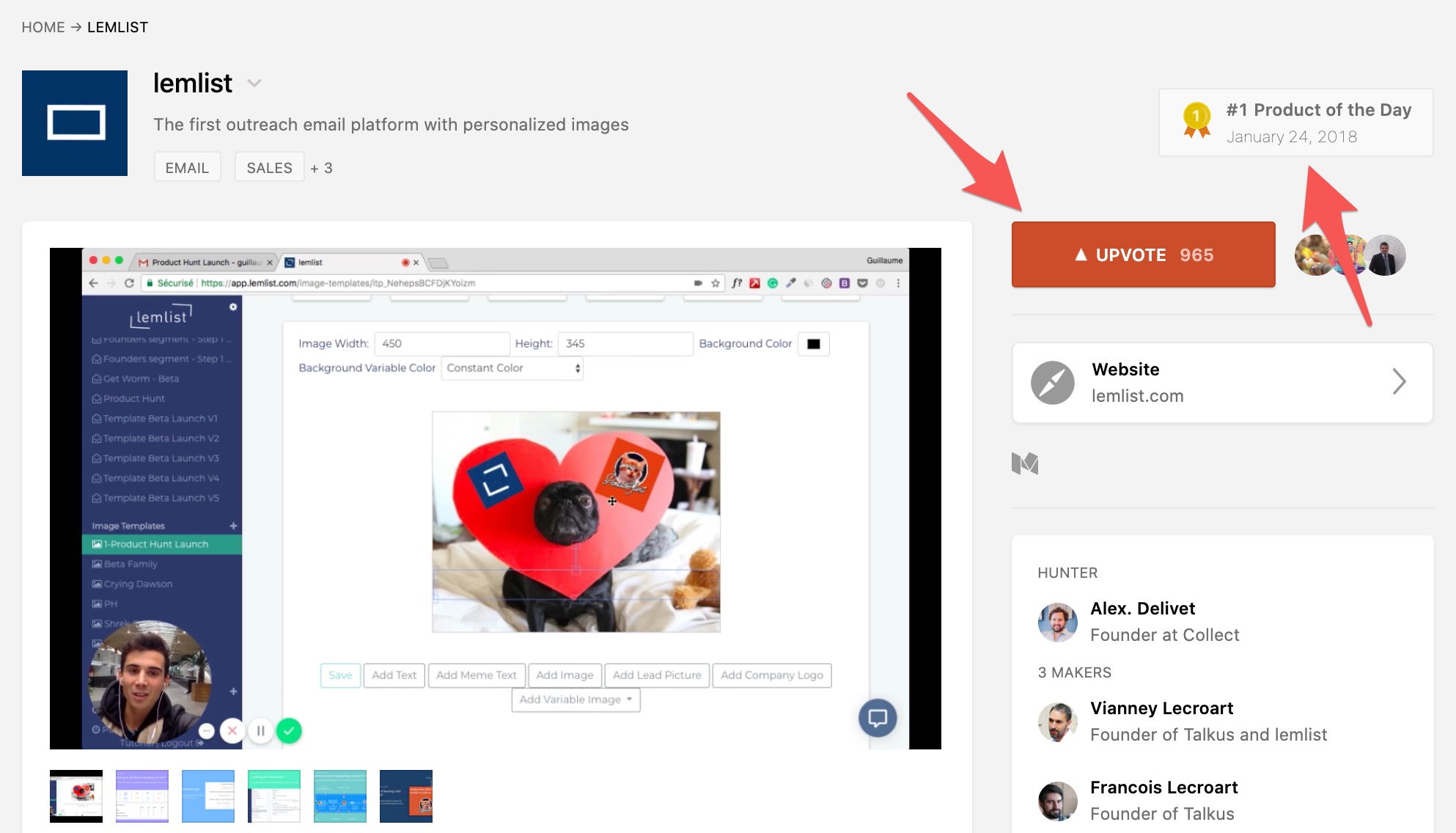The image size is (1456, 833).
Task: Switch to Product Hunt Launch Gmail tab
Action: tap(204, 262)
